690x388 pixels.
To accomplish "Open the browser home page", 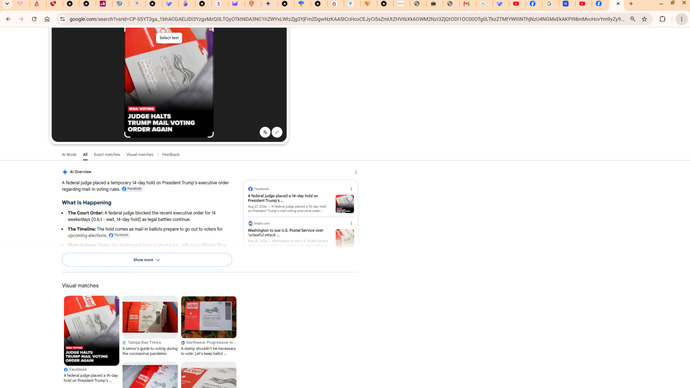I will (47, 19).
